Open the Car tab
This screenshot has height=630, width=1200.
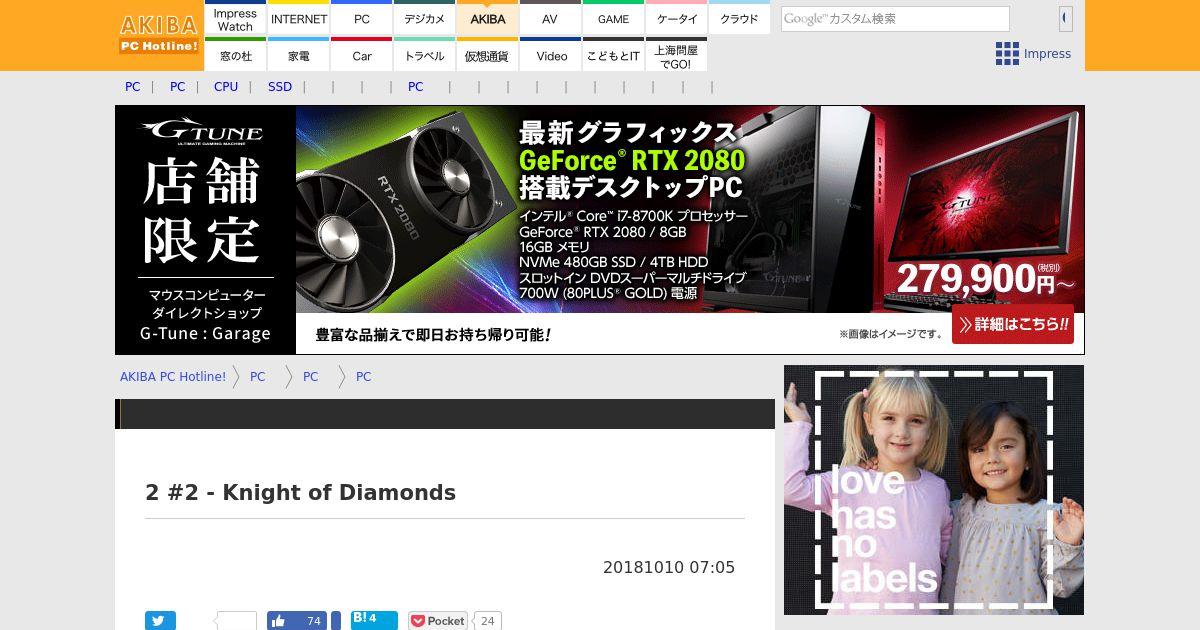coord(362,55)
